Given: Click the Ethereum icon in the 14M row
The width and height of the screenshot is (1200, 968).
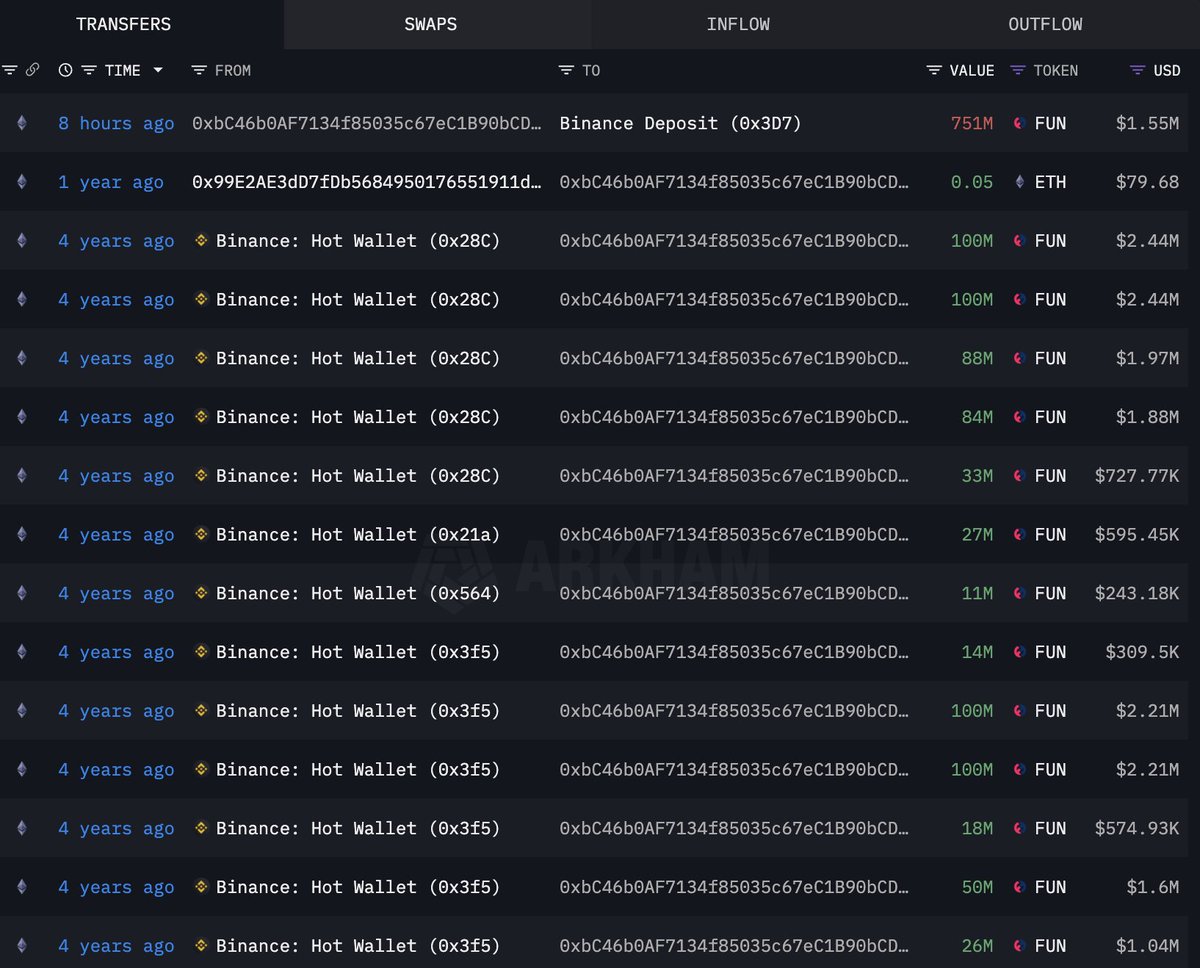Looking at the screenshot, I should point(22,652).
